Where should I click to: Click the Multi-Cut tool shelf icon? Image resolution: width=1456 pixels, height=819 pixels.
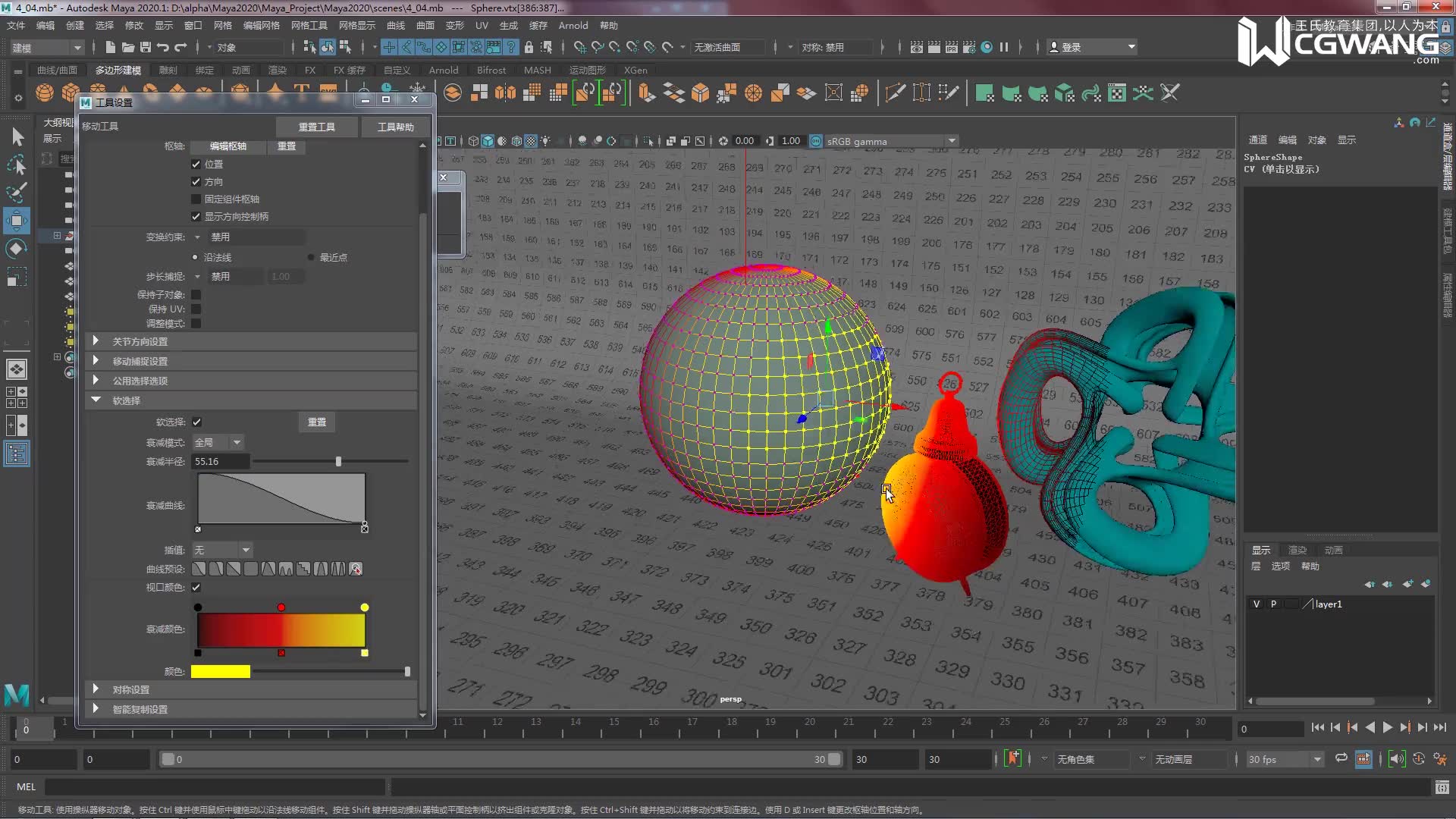coord(895,93)
